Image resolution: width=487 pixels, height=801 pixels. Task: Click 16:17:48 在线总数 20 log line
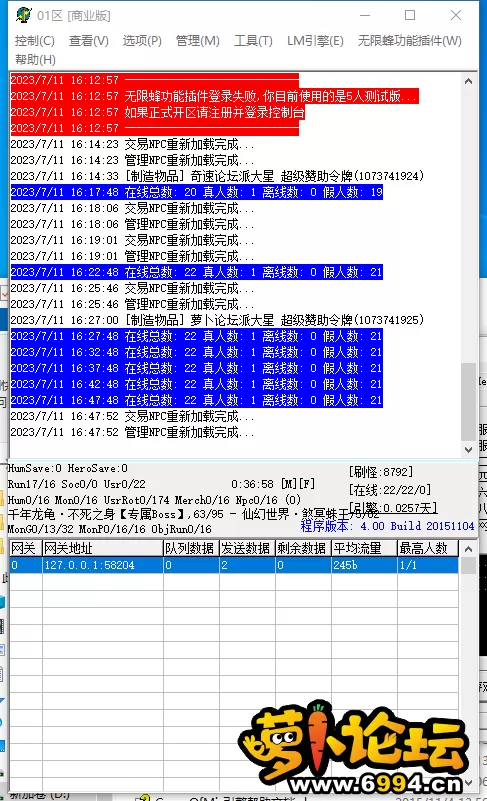point(196,192)
